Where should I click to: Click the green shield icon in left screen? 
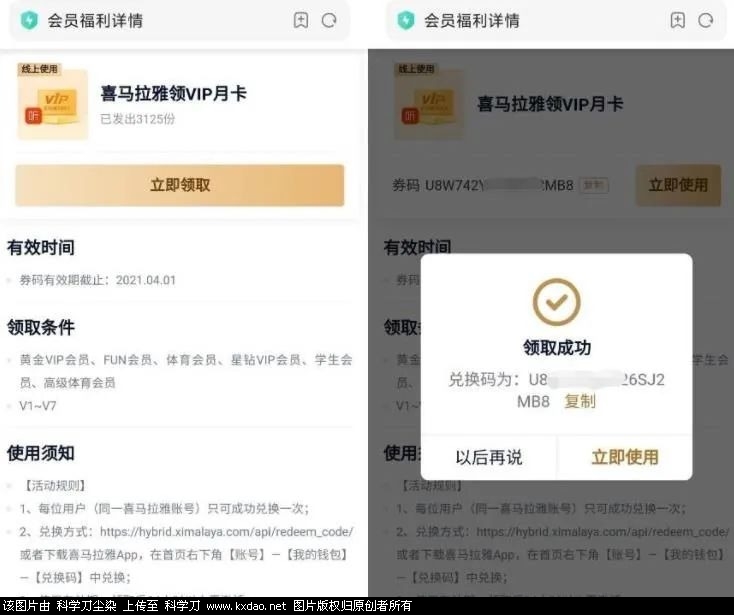click(x=29, y=20)
